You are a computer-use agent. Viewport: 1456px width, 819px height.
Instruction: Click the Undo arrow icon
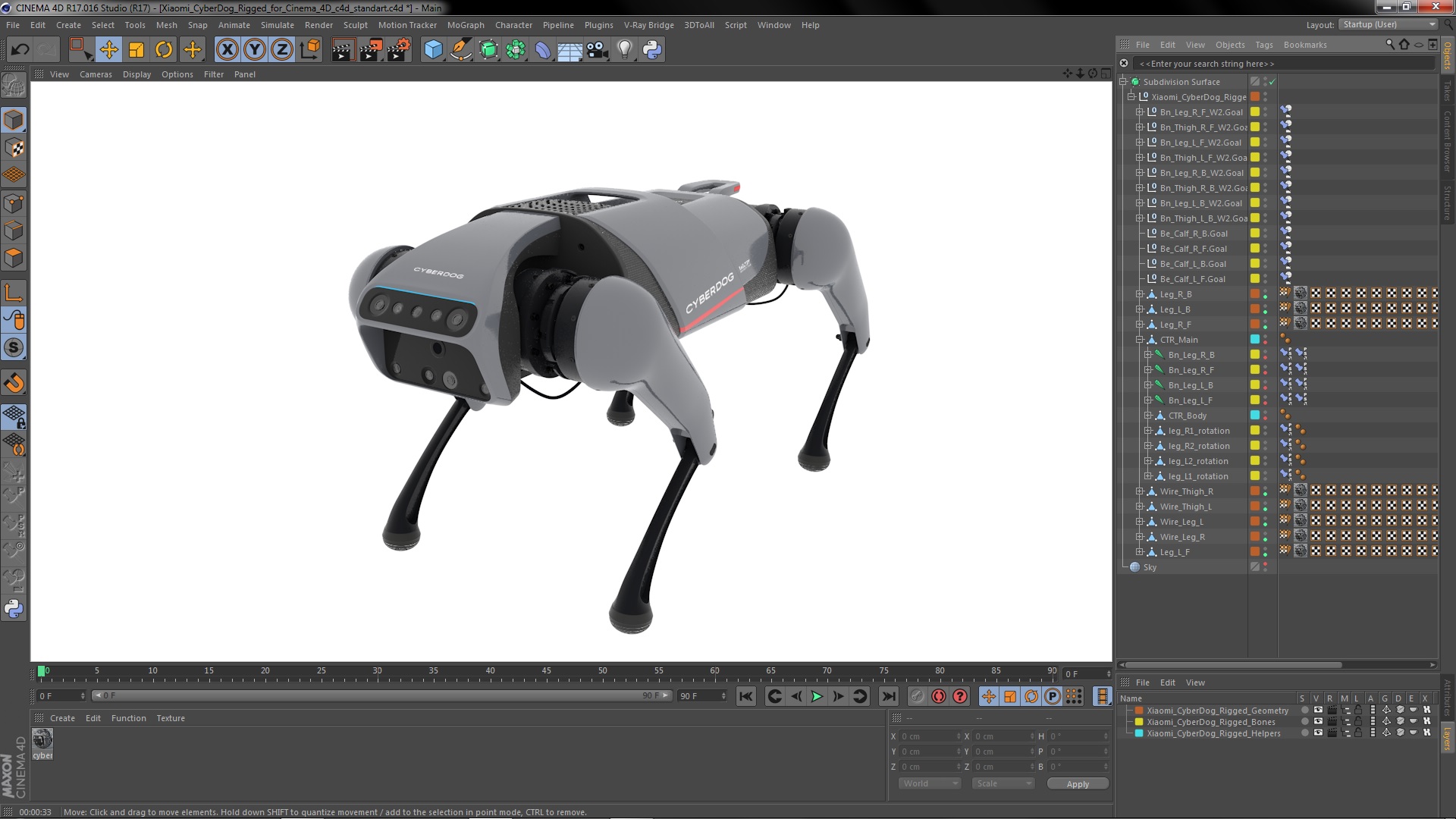click(20, 50)
